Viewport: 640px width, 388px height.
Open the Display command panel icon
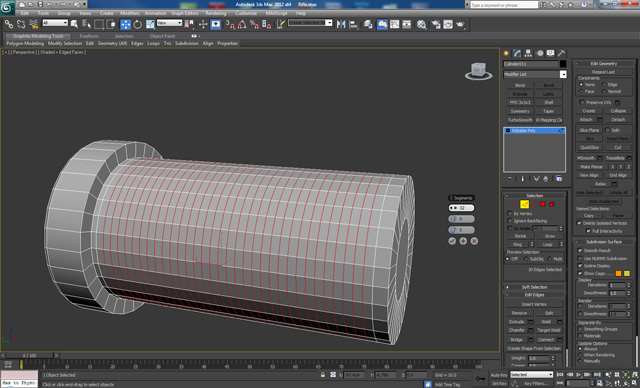click(551, 53)
